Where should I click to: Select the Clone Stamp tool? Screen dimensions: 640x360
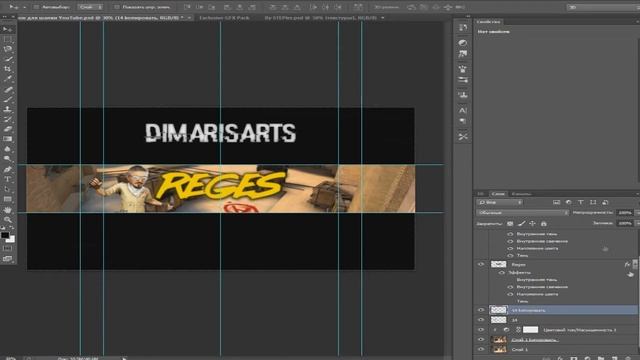tap(8, 109)
